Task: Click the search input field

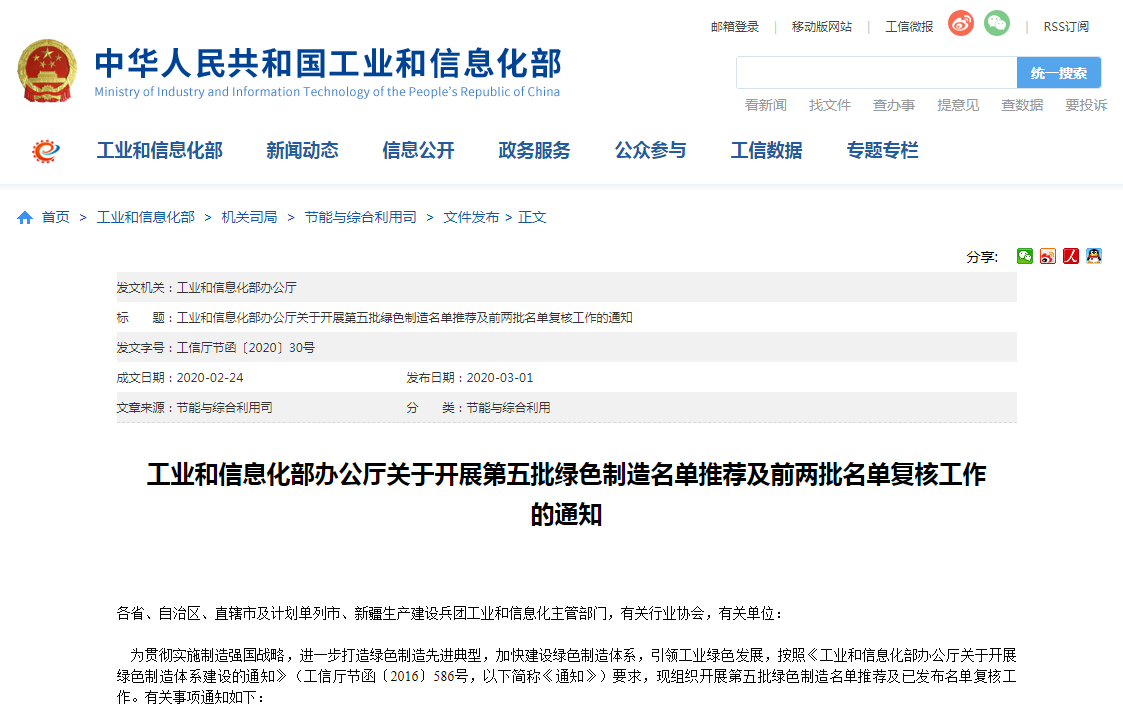Action: 876,73
